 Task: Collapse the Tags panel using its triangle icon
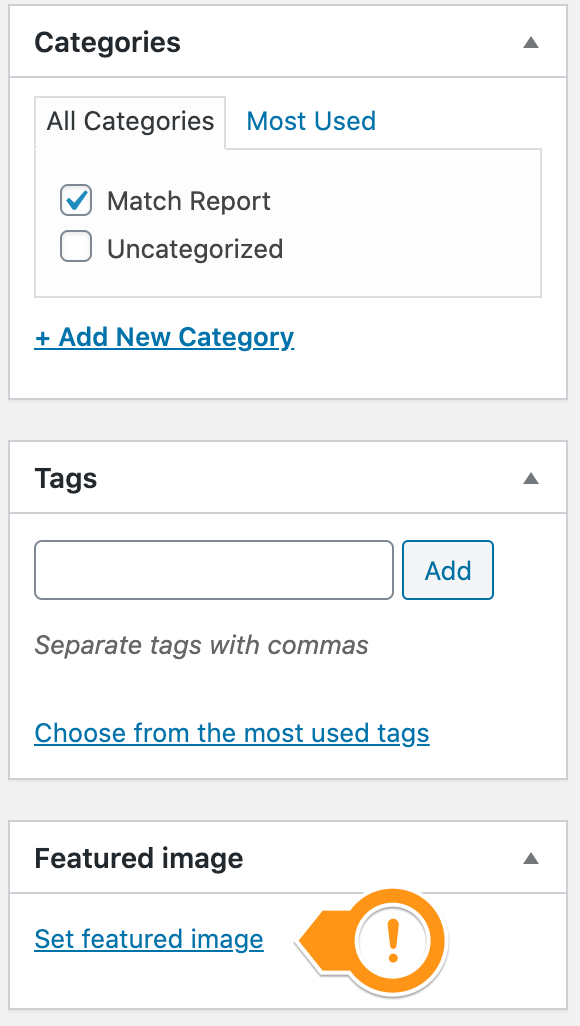[531, 478]
